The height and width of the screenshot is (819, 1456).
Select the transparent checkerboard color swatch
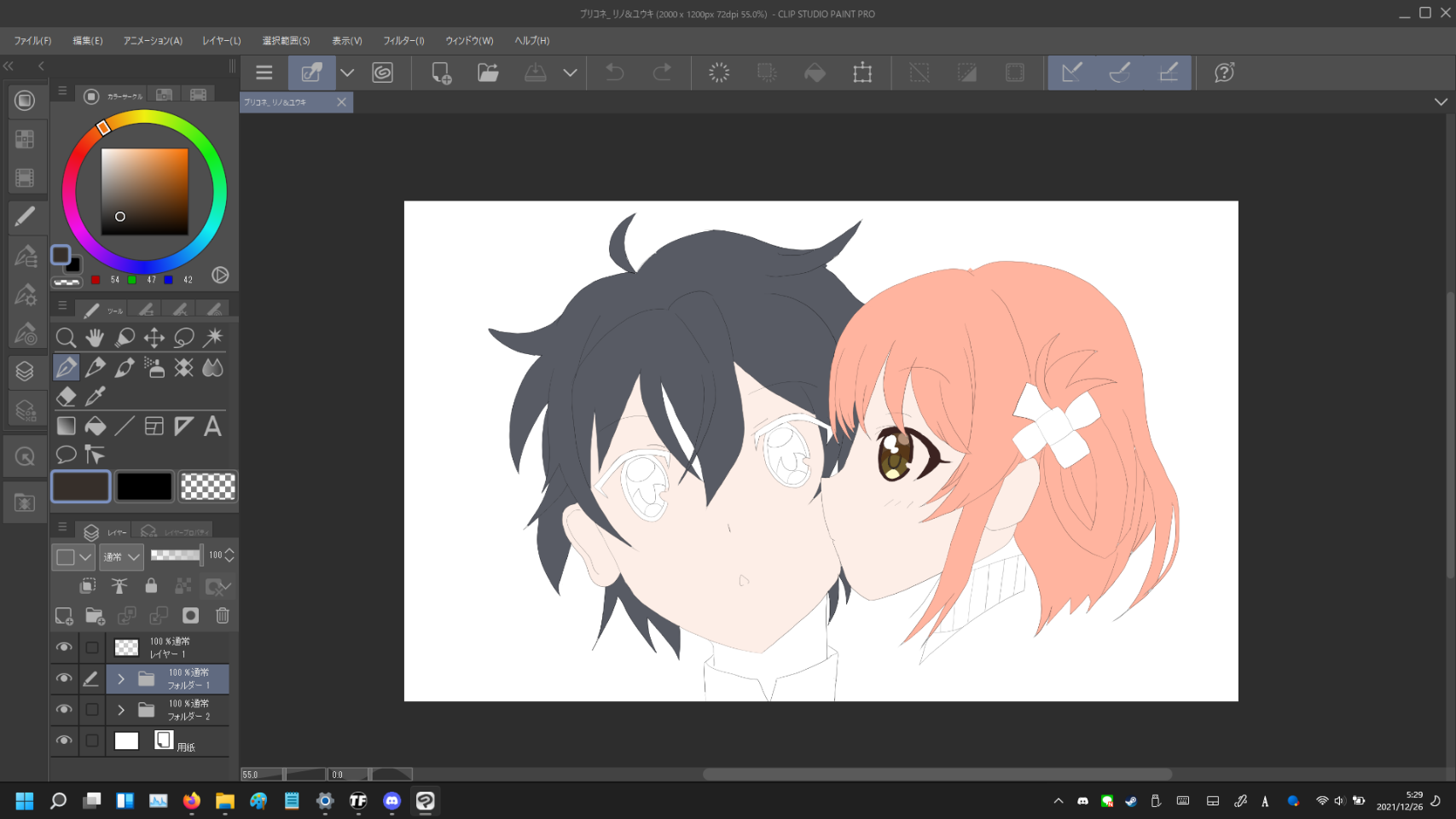pyautogui.click(x=208, y=486)
